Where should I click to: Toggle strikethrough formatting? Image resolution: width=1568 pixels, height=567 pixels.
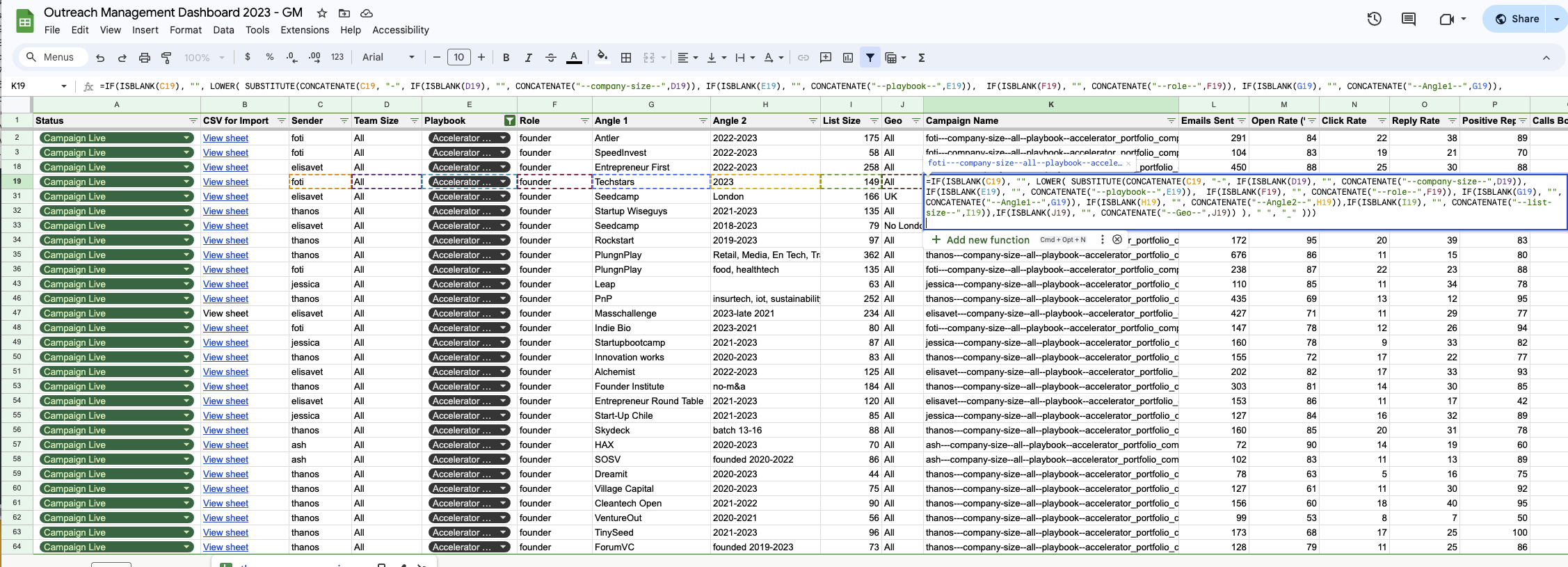(551, 58)
